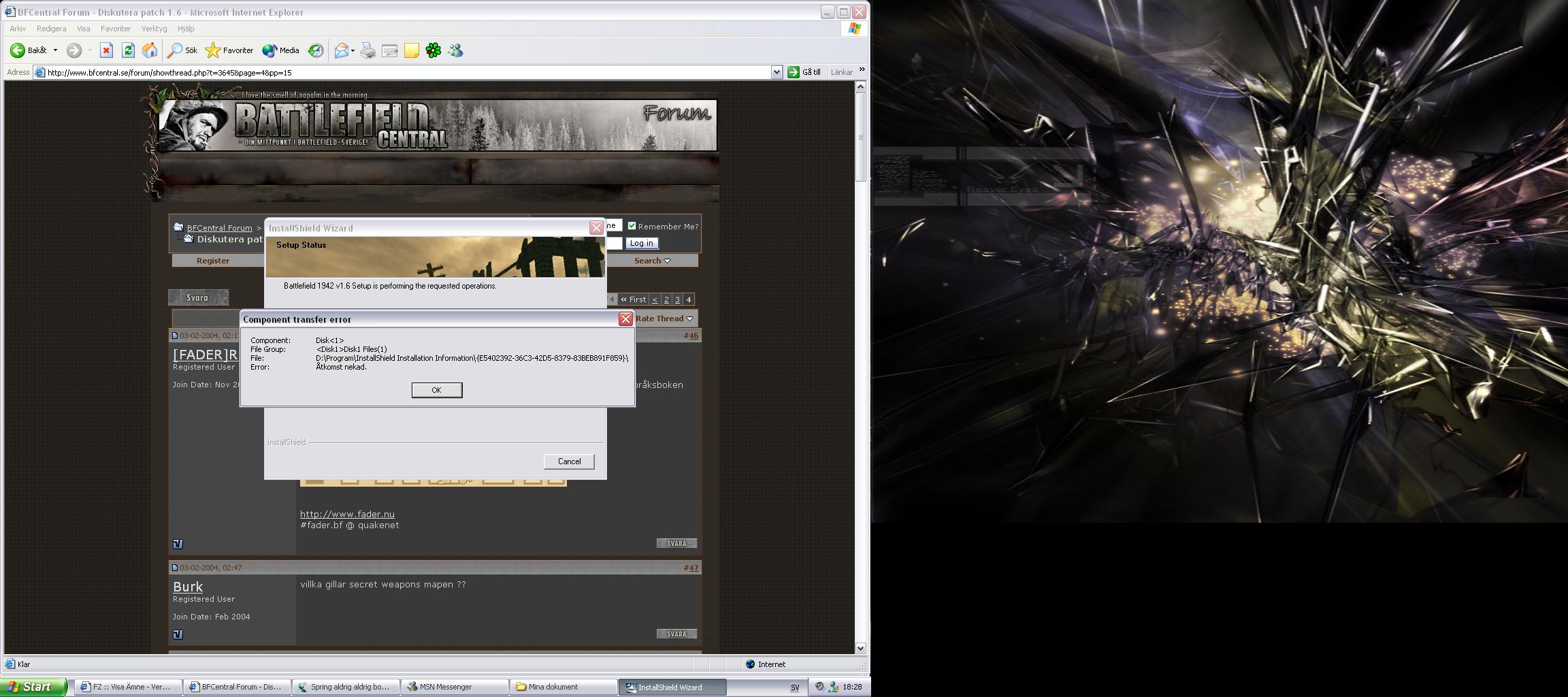Launch the Messenger buddies toolbar icon
1568x697 pixels.
coord(455,50)
